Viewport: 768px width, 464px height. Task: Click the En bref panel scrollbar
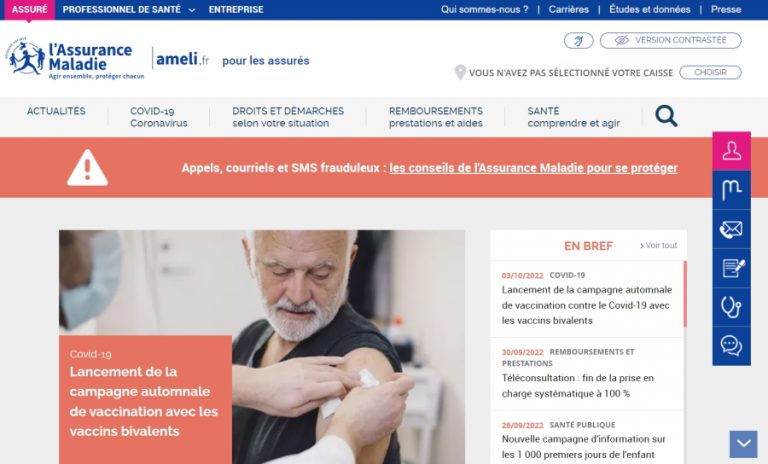(x=685, y=294)
